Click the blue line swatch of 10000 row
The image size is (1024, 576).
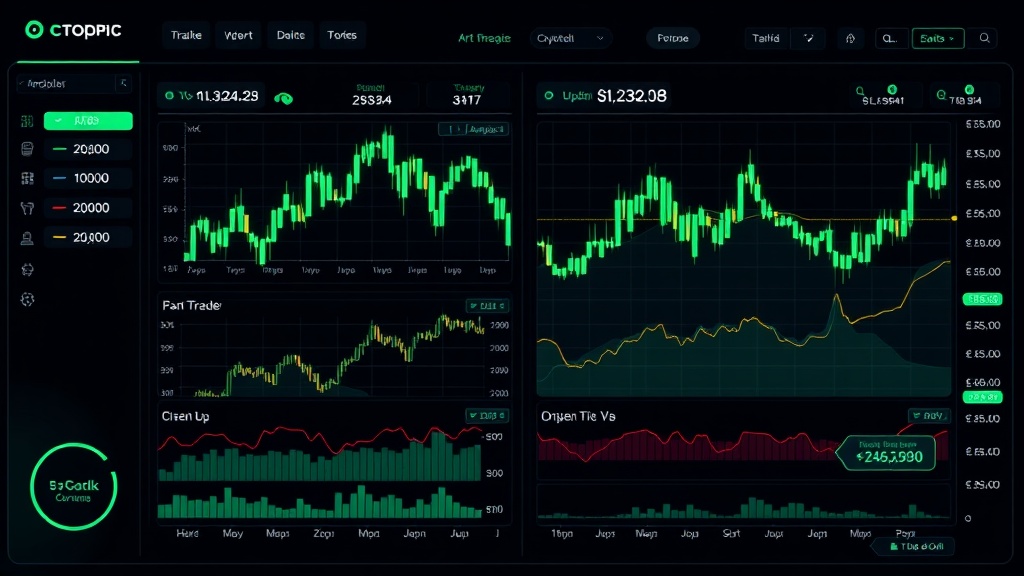[x=59, y=178]
